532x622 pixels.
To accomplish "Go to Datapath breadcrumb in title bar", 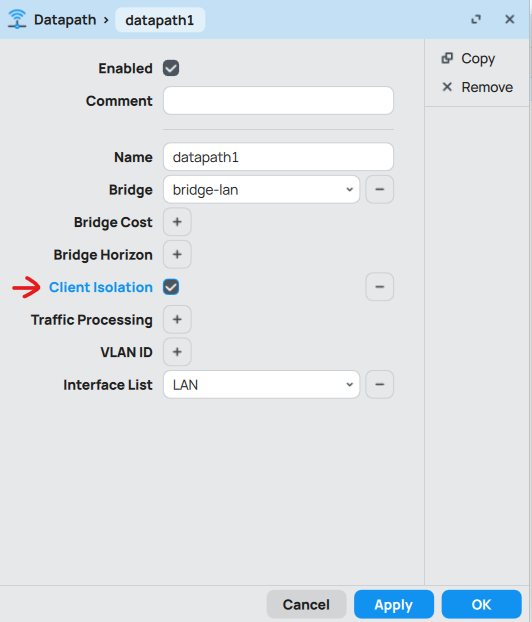I will 65,19.
